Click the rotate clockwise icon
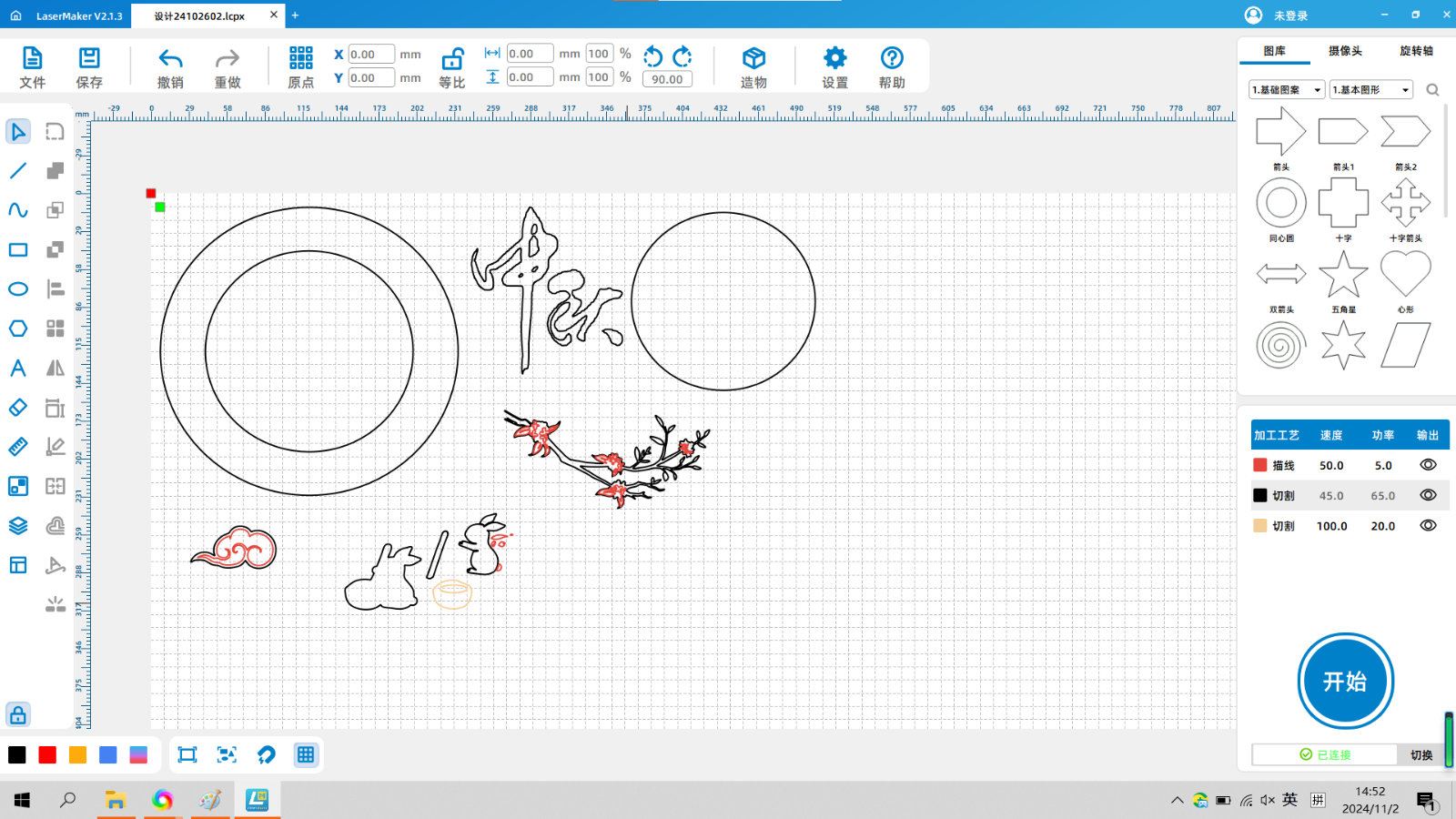1456x819 pixels. [x=682, y=56]
